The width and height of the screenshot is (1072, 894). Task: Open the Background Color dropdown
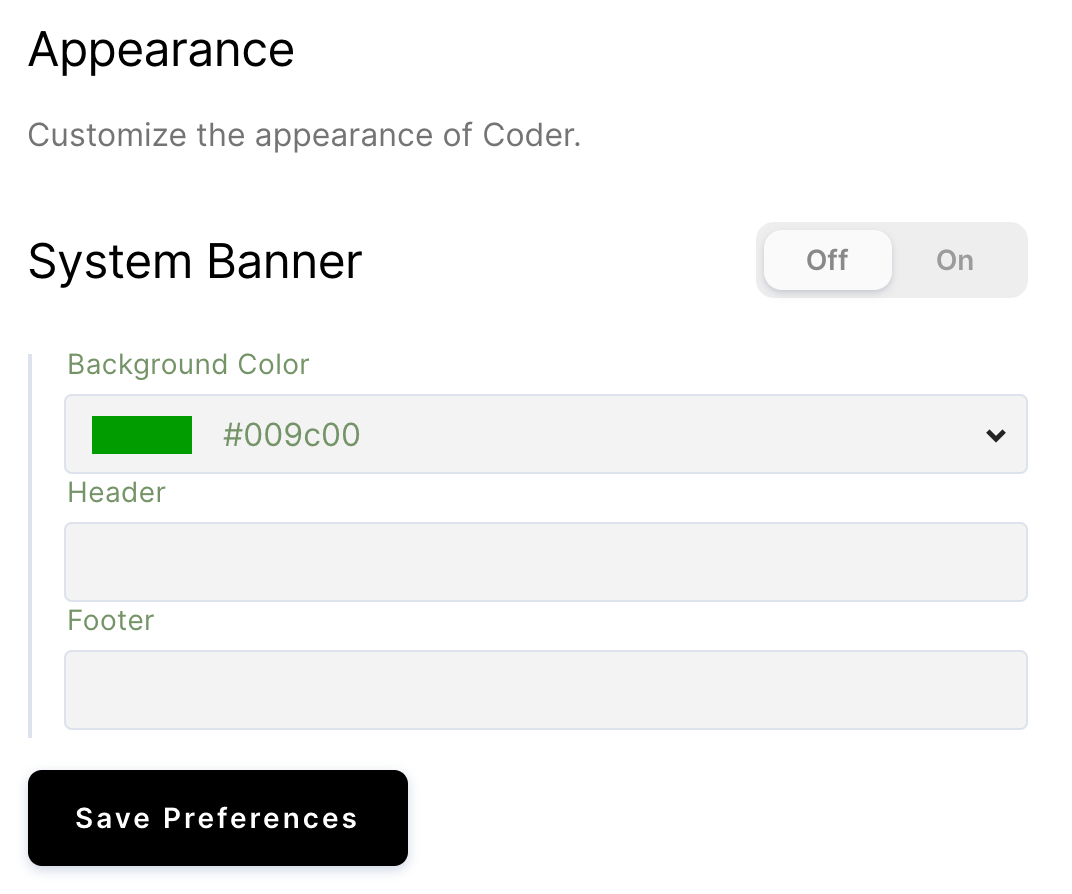(546, 434)
